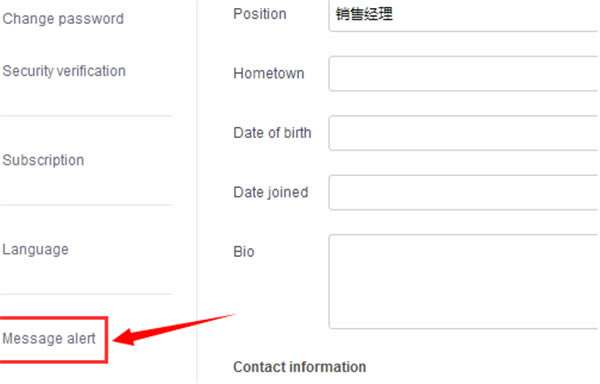Open the Change password settings
Image resolution: width=600 pixels, height=384 pixels.
63,18
